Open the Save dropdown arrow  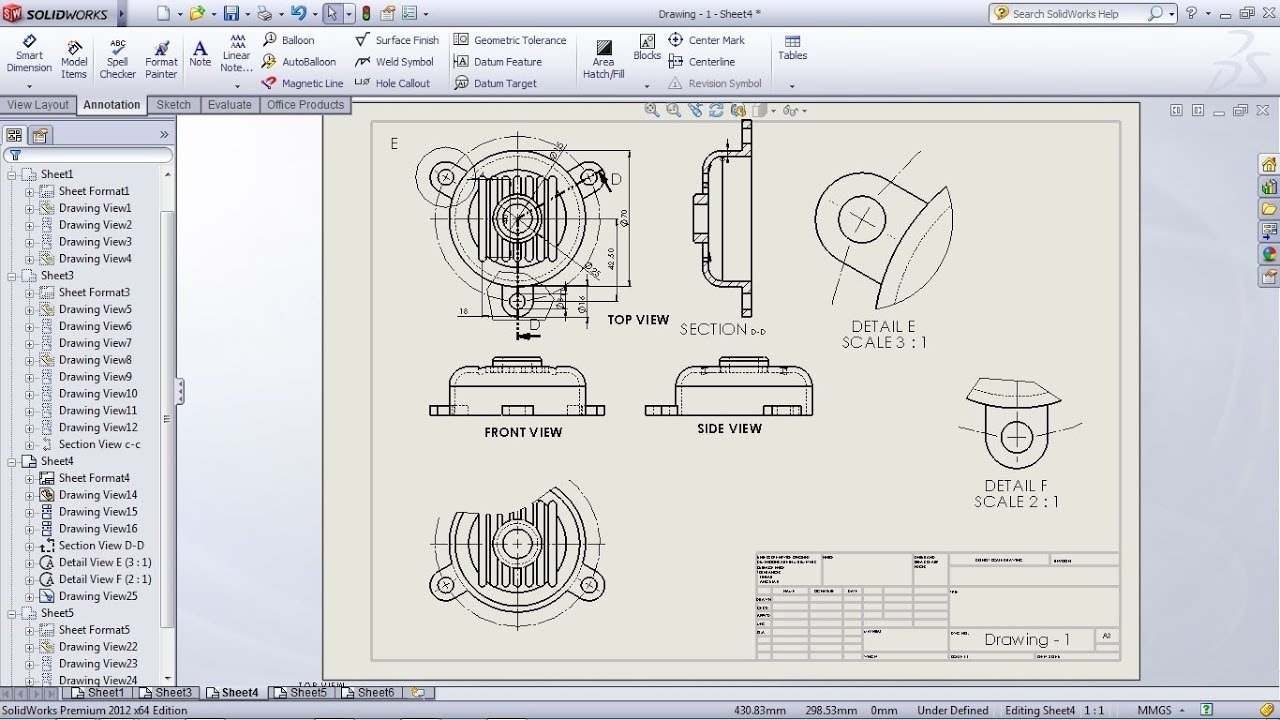tap(246, 13)
